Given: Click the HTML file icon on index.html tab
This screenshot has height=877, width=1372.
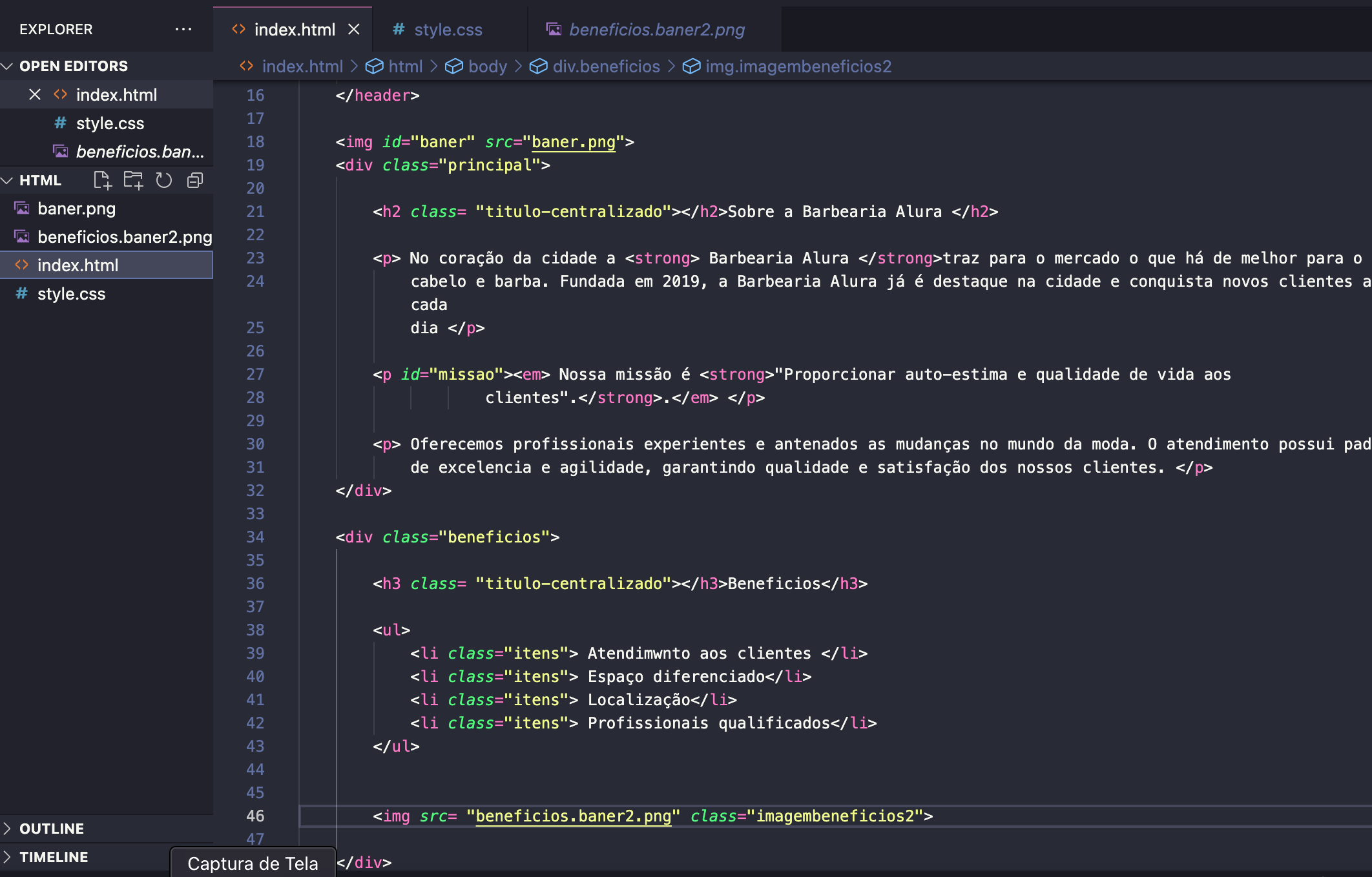Looking at the screenshot, I should (238, 29).
